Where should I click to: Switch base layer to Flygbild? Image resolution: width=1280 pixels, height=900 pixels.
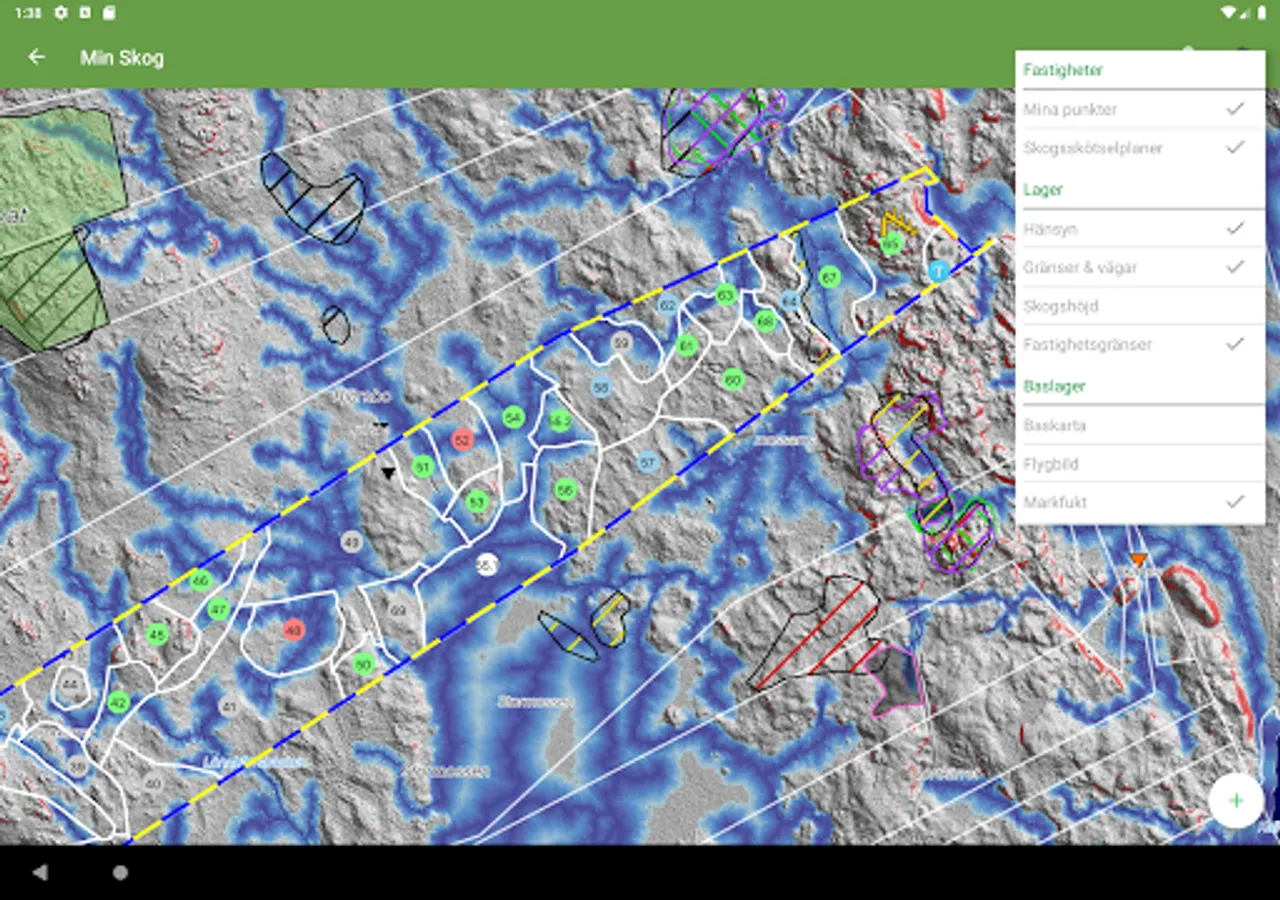tap(1140, 464)
